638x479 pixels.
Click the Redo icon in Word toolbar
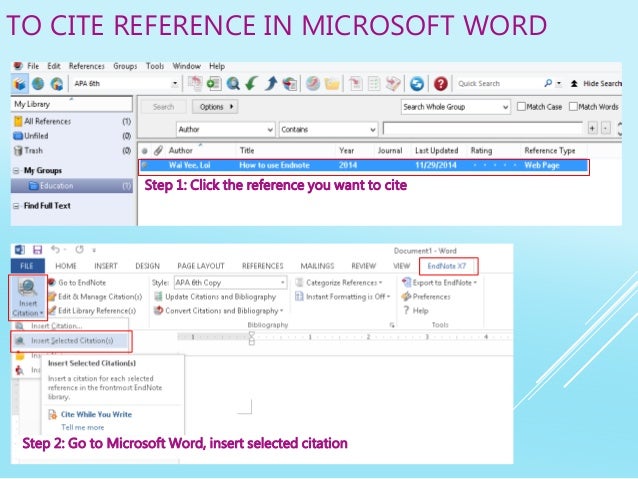(x=79, y=249)
